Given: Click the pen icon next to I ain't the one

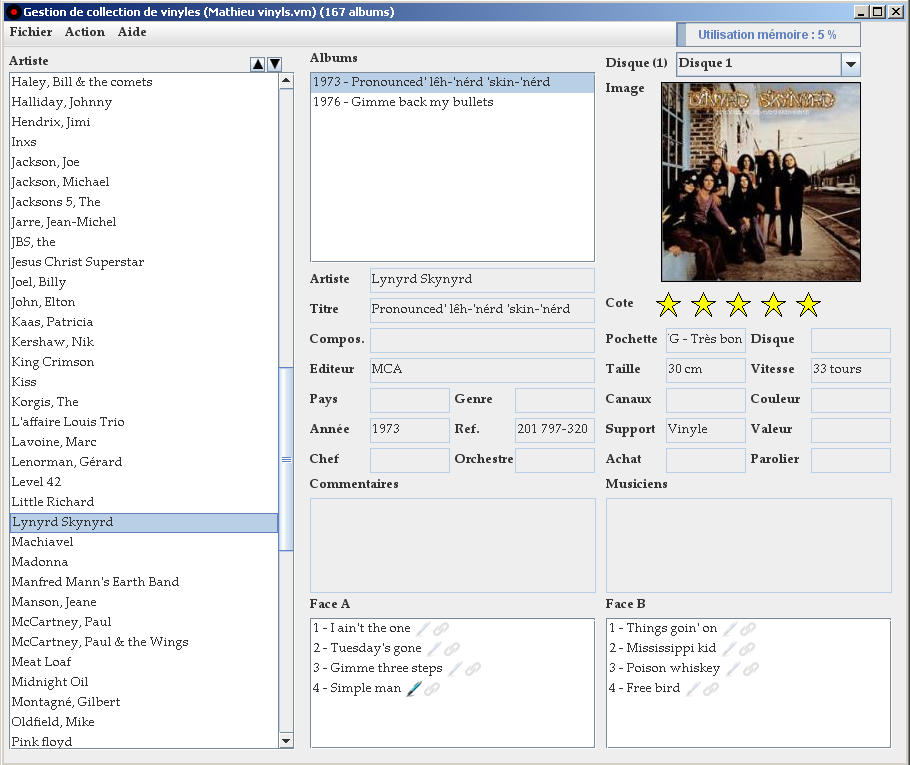Looking at the screenshot, I should 423,629.
